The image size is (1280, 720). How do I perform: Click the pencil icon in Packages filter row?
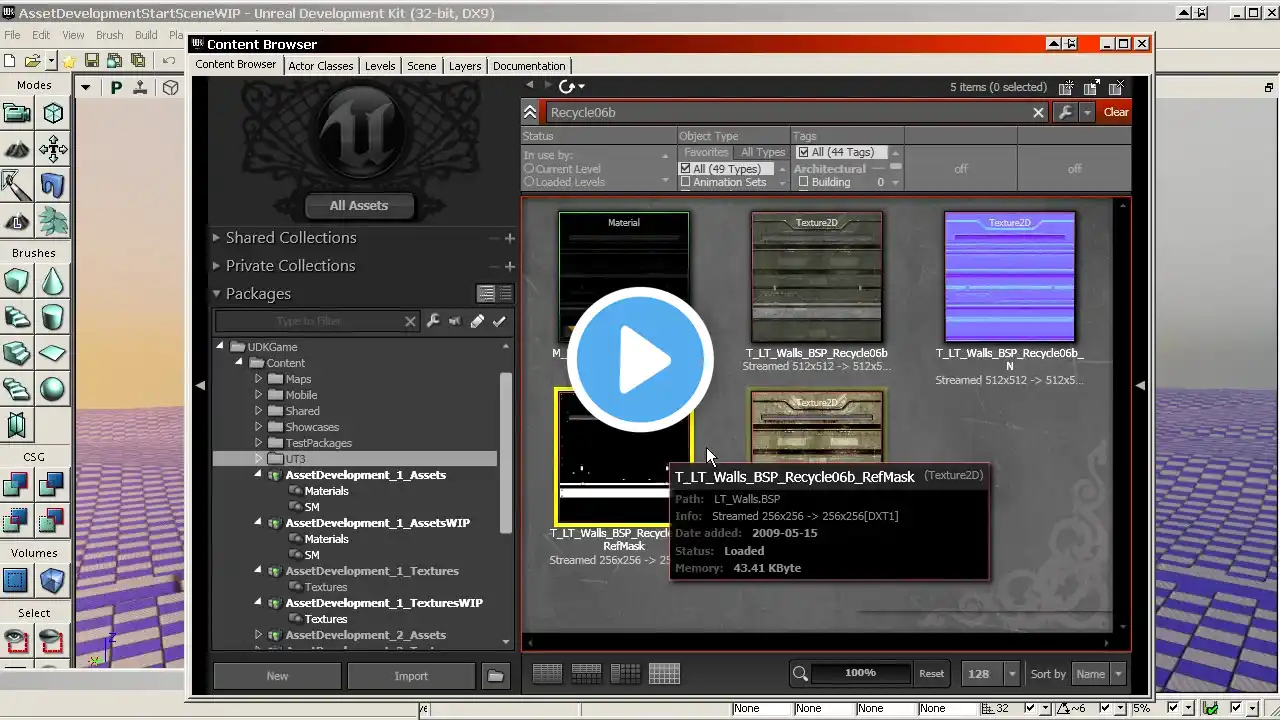(477, 321)
